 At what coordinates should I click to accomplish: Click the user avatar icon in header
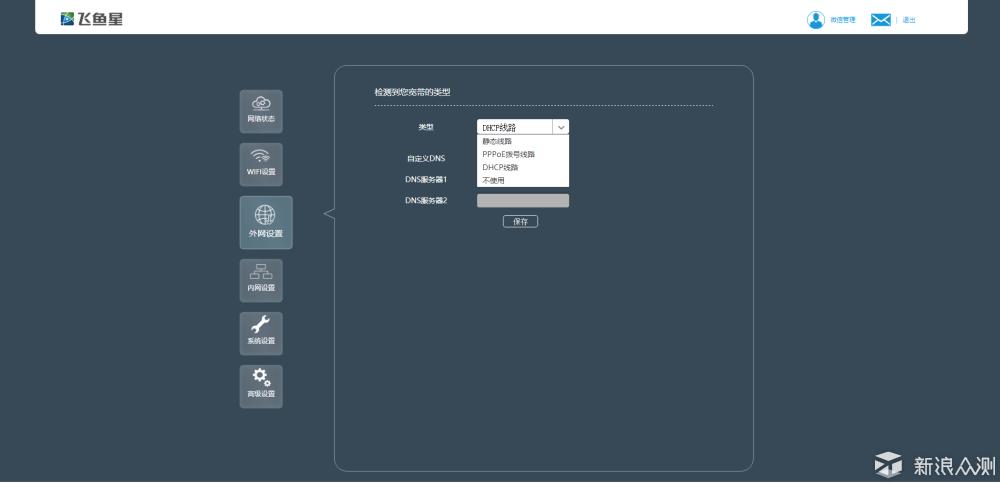tap(816, 20)
